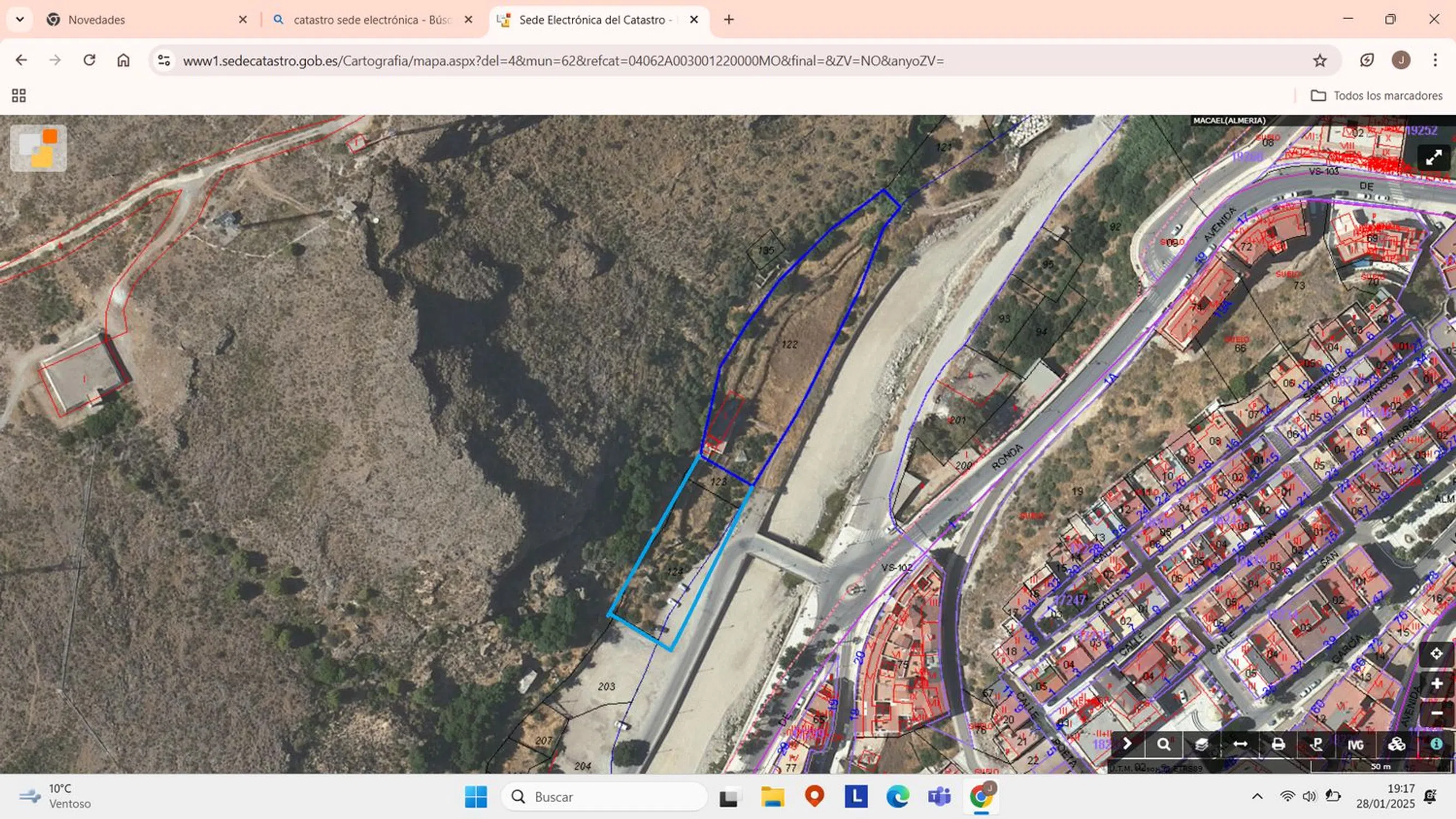Click the blue information icon

pyautogui.click(x=1436, y=744)
